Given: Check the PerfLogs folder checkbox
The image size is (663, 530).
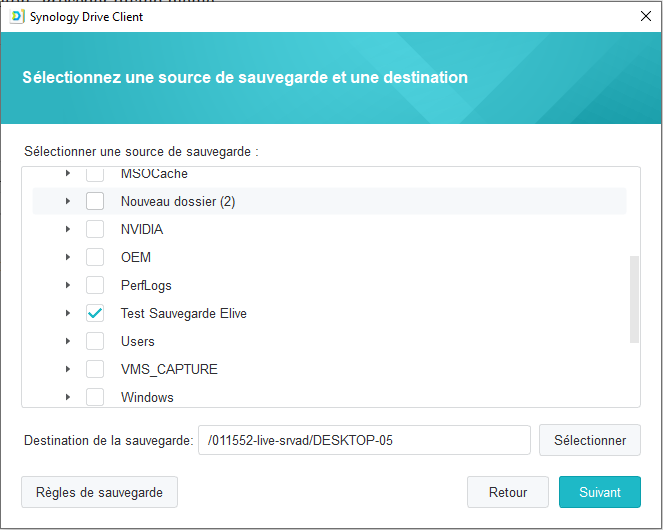Looking at the screenshot, I should [95, 285].
